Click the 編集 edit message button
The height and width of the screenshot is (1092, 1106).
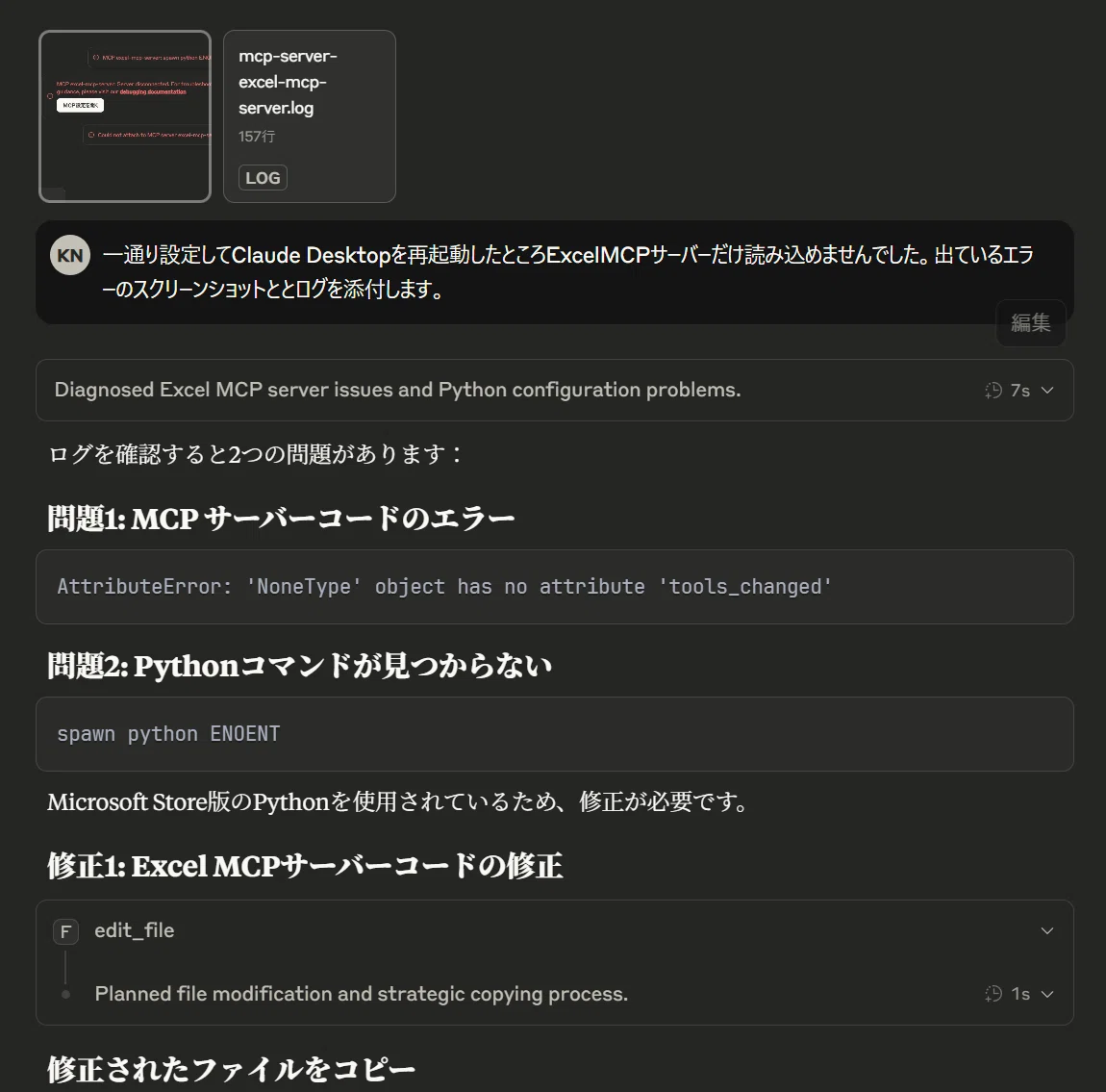click(1031, 323)
